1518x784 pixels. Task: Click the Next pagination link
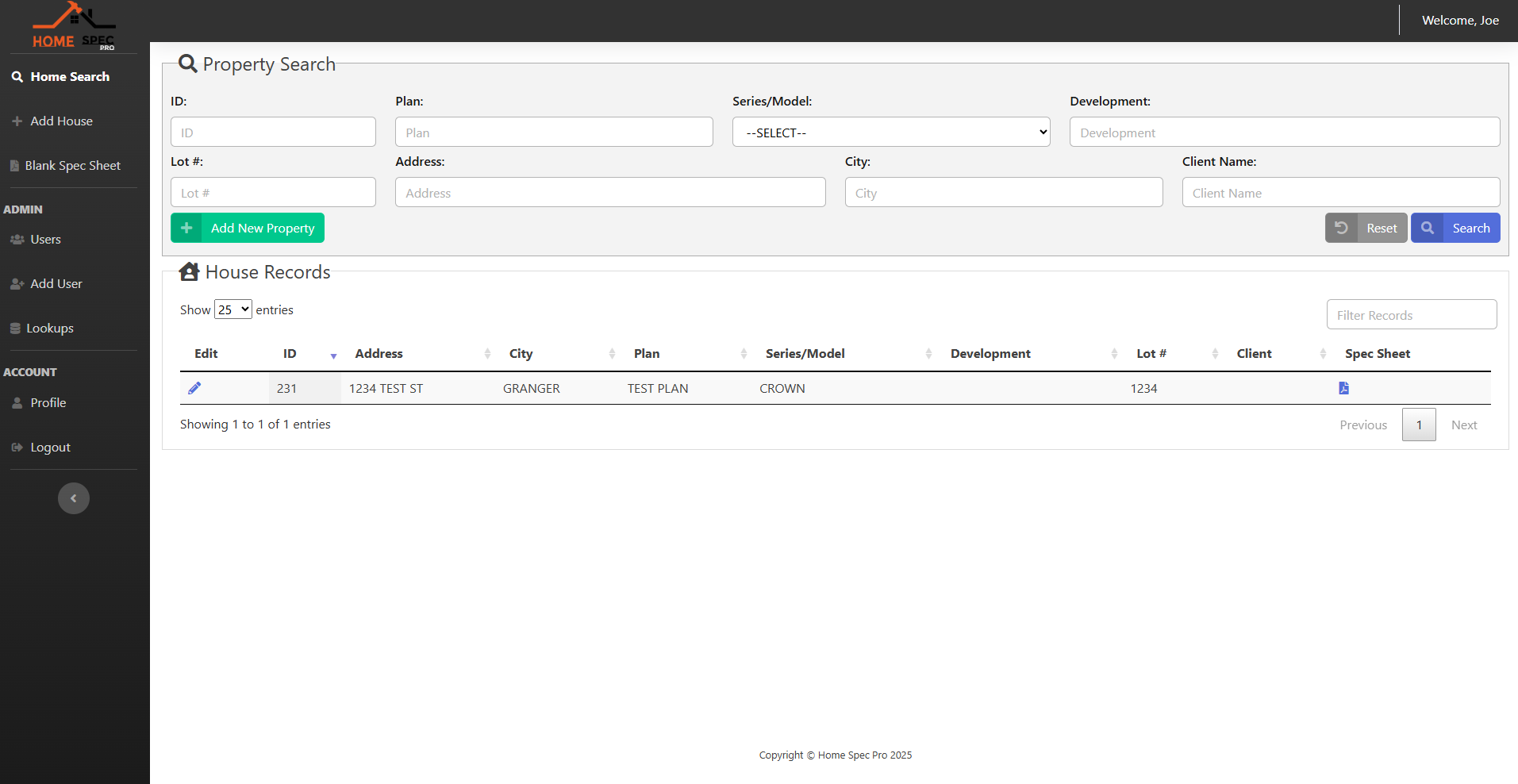click(x=1463, y=425)
